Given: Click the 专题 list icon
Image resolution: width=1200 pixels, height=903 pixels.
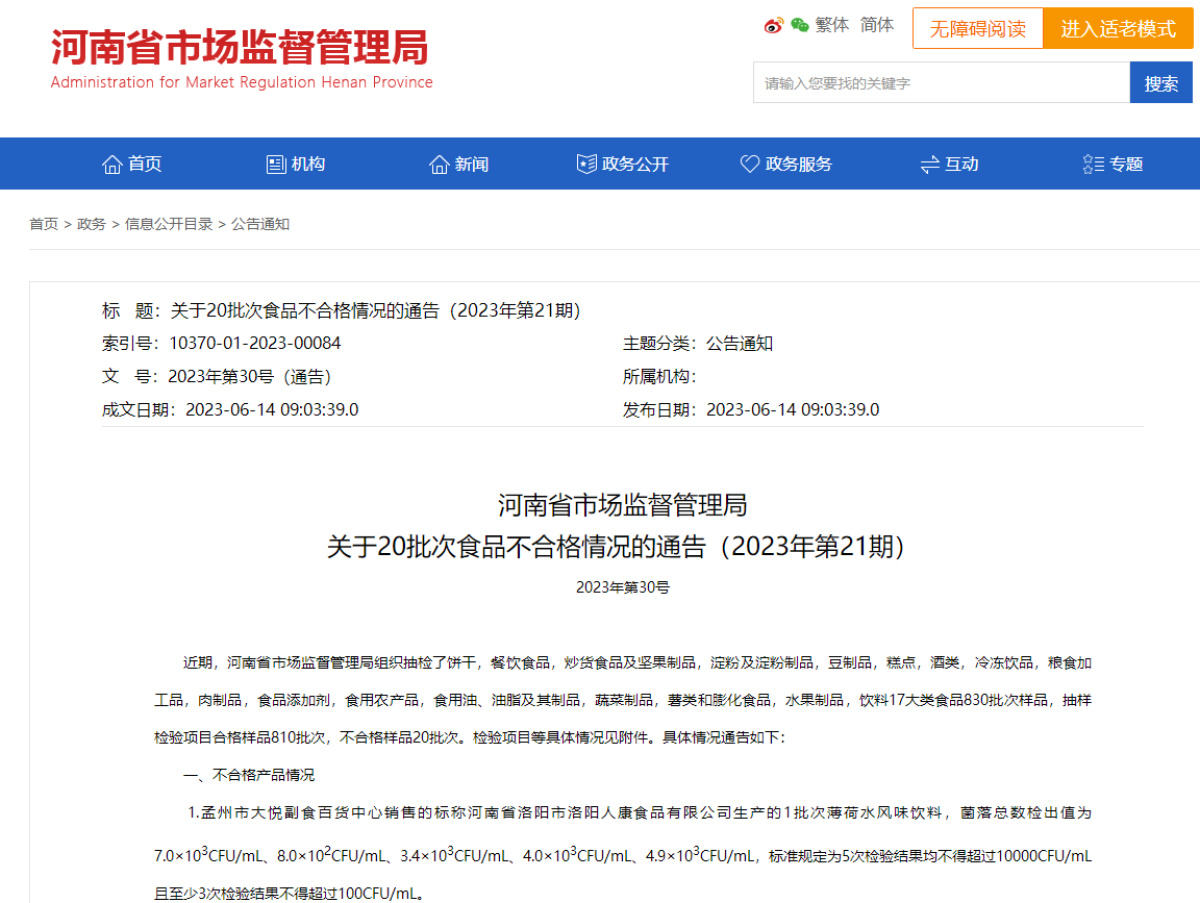Looking at the screenshot, I should (x=1093, y=164).
